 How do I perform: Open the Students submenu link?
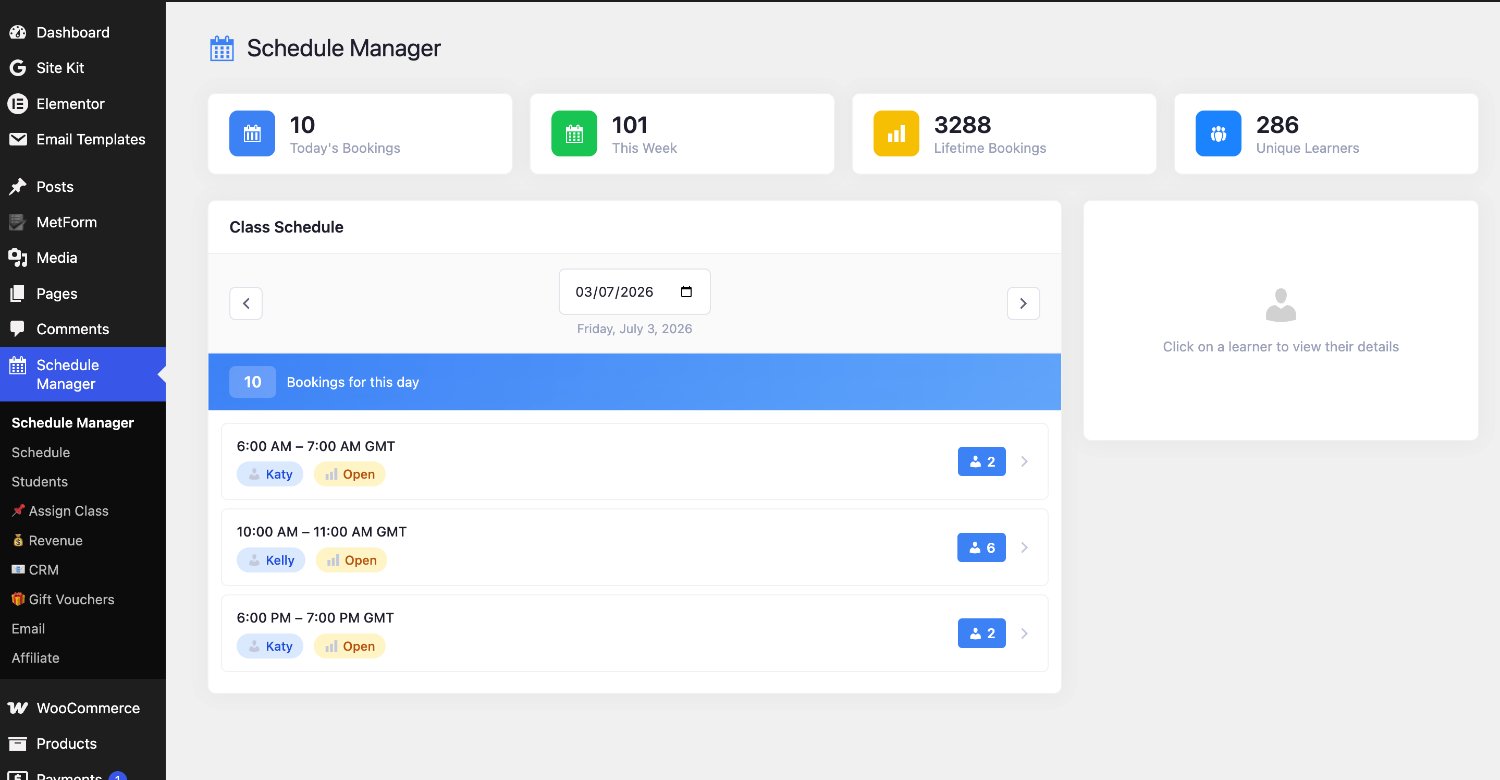pyautogui.click(x=40, y=482)
